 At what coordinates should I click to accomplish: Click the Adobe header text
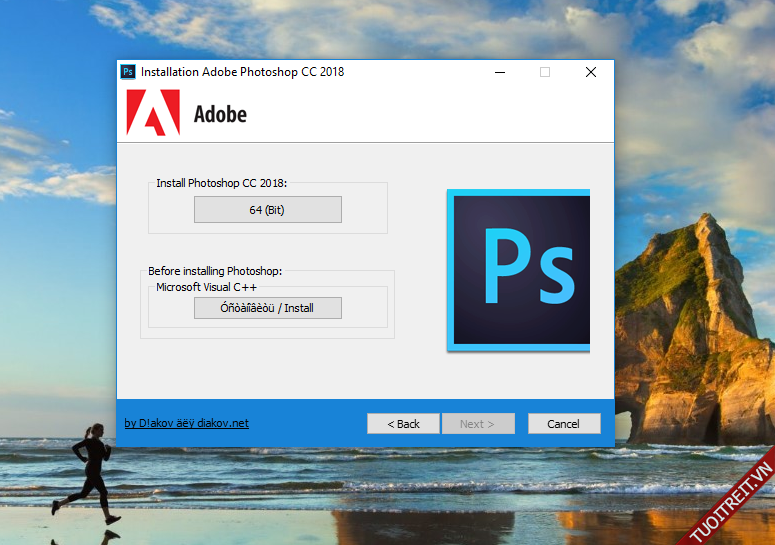pyautogui.click(x=220, y=114)
